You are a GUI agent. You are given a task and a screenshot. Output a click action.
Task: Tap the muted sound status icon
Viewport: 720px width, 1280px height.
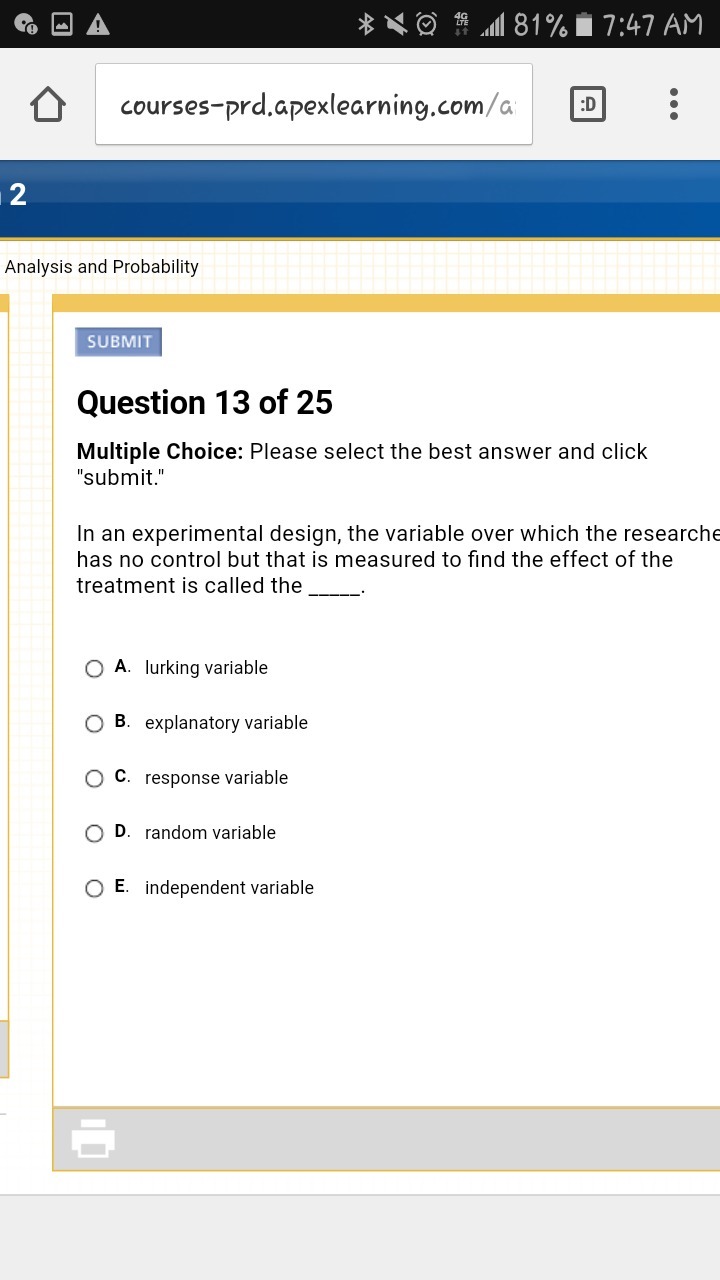pyautogui.click(x=396, y=24)
